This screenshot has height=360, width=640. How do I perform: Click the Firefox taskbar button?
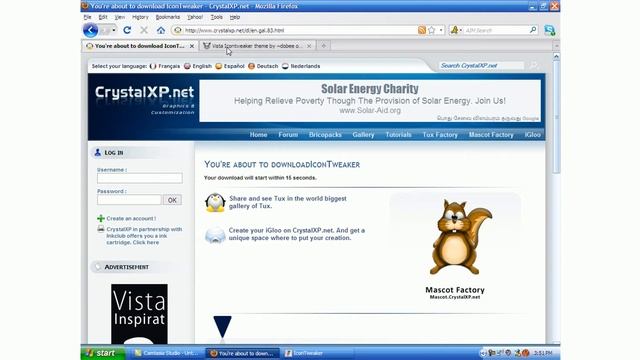coord(242,353)
